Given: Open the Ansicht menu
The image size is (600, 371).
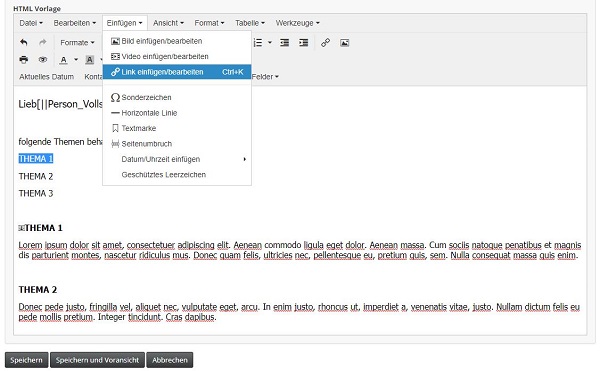Looking at the screenshot, I should tap(168, 23).
